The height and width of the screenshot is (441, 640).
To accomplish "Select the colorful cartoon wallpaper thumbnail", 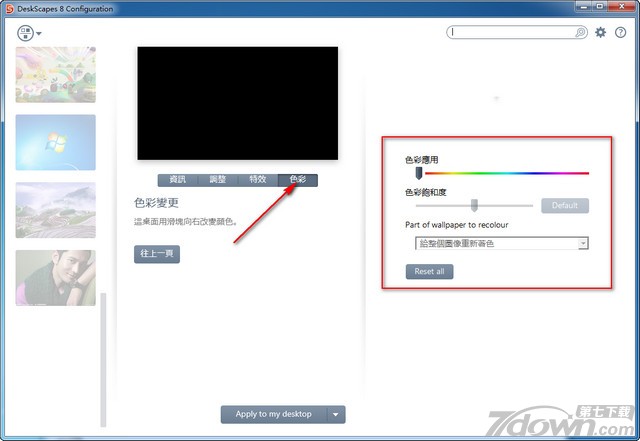I will (x=56, y=75).
